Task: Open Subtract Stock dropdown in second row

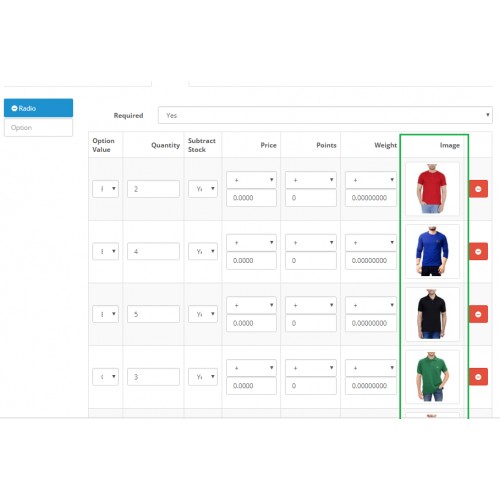Action: (x=203, y=251)
